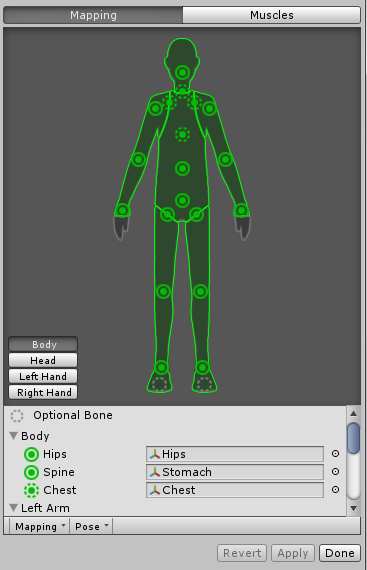367x570 pixels.
Task: Click the object picker circle beside Hips field
Action: click(x=335, y=454)
